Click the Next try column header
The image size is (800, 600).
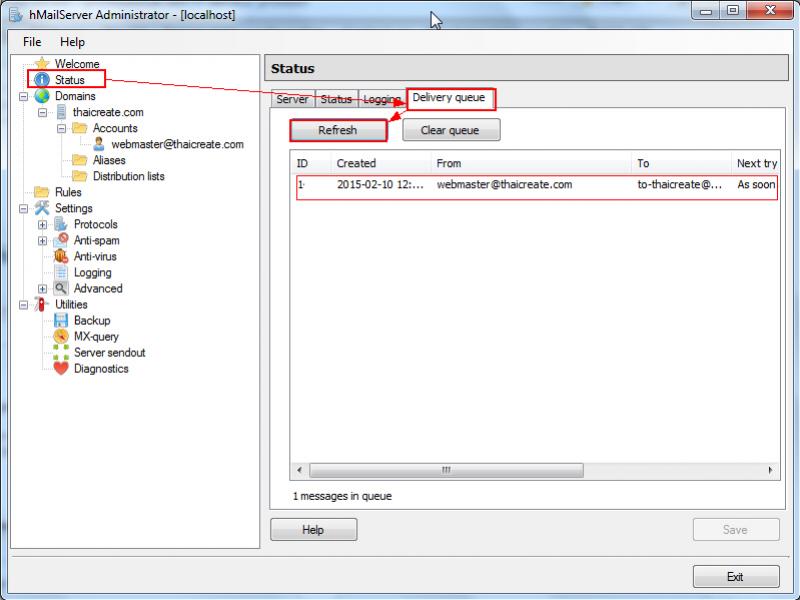pos(755,163)
